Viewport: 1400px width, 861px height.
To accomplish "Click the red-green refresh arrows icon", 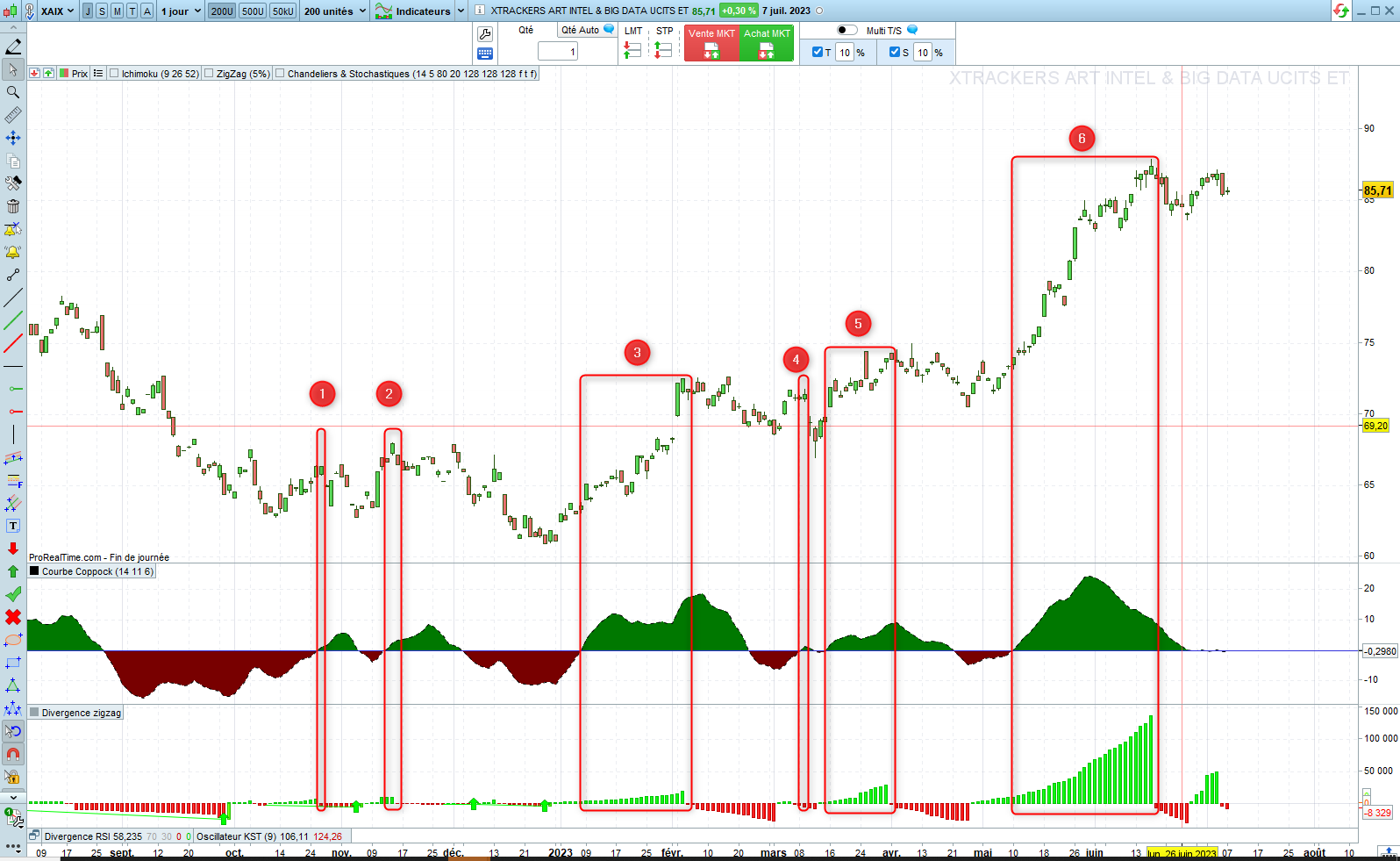I will pos(1340,11).
